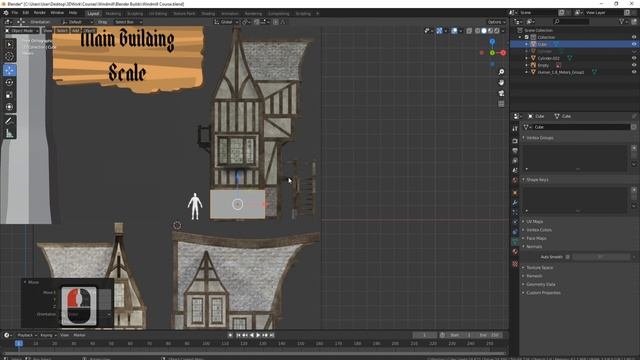Open the Options dropdown
640x360 pixels.
(x=496, y=22)
